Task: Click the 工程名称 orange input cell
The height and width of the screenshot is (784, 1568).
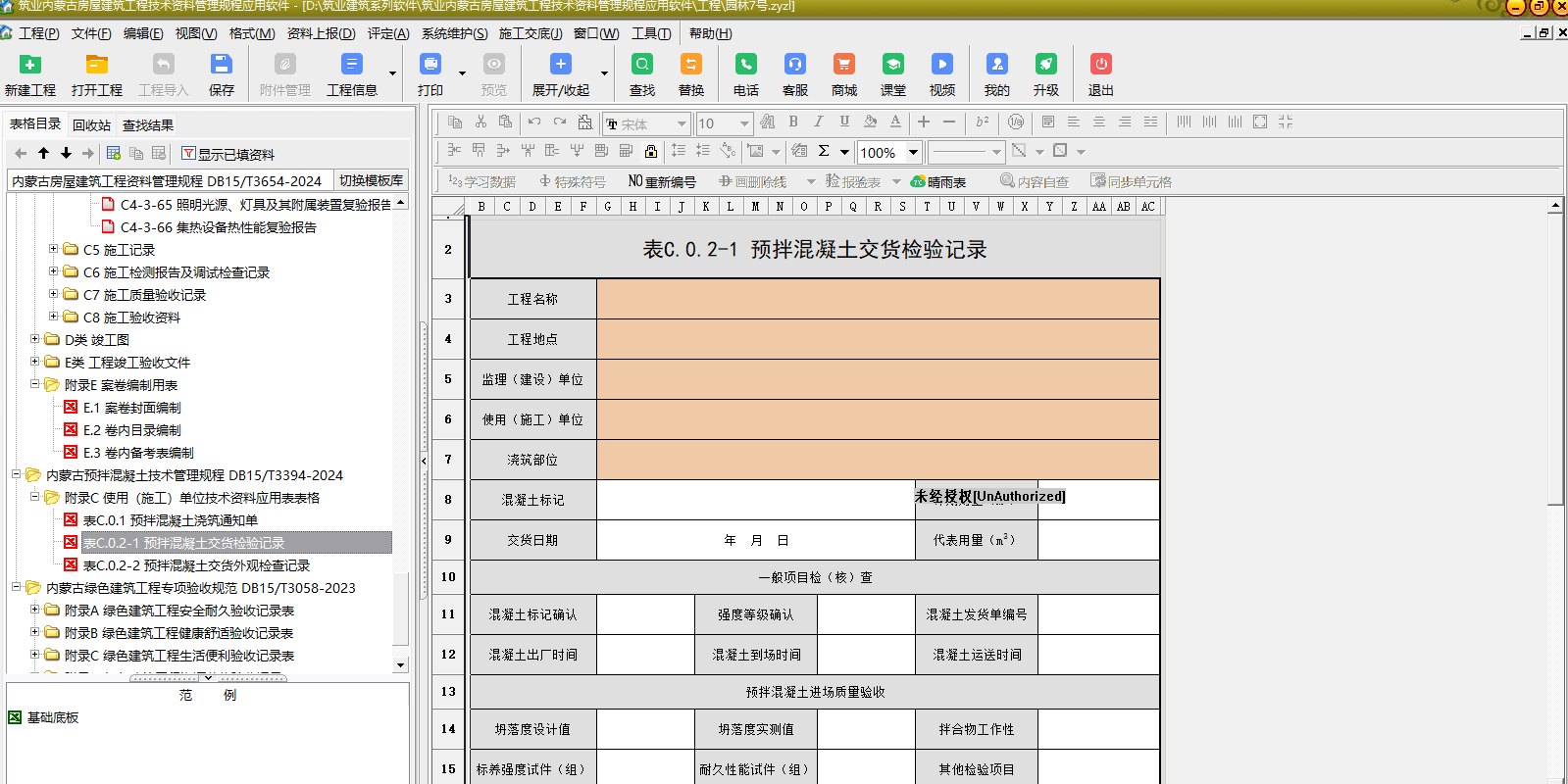Action: pyautogui.click(x=878, y=299)
